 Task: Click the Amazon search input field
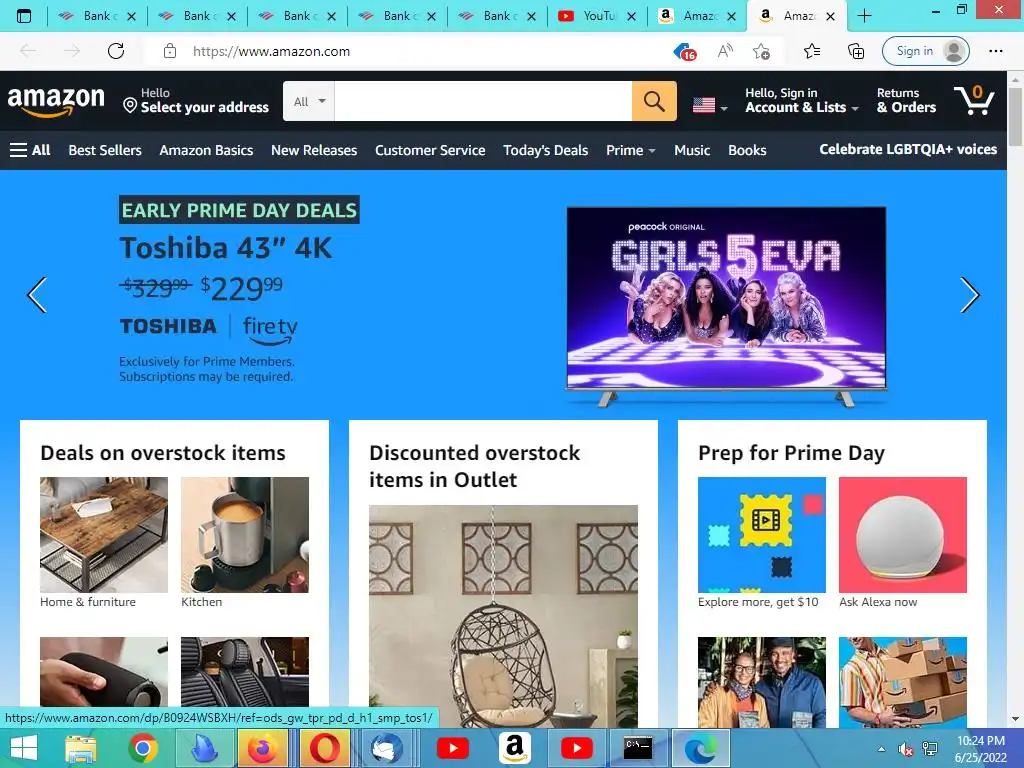483,101
